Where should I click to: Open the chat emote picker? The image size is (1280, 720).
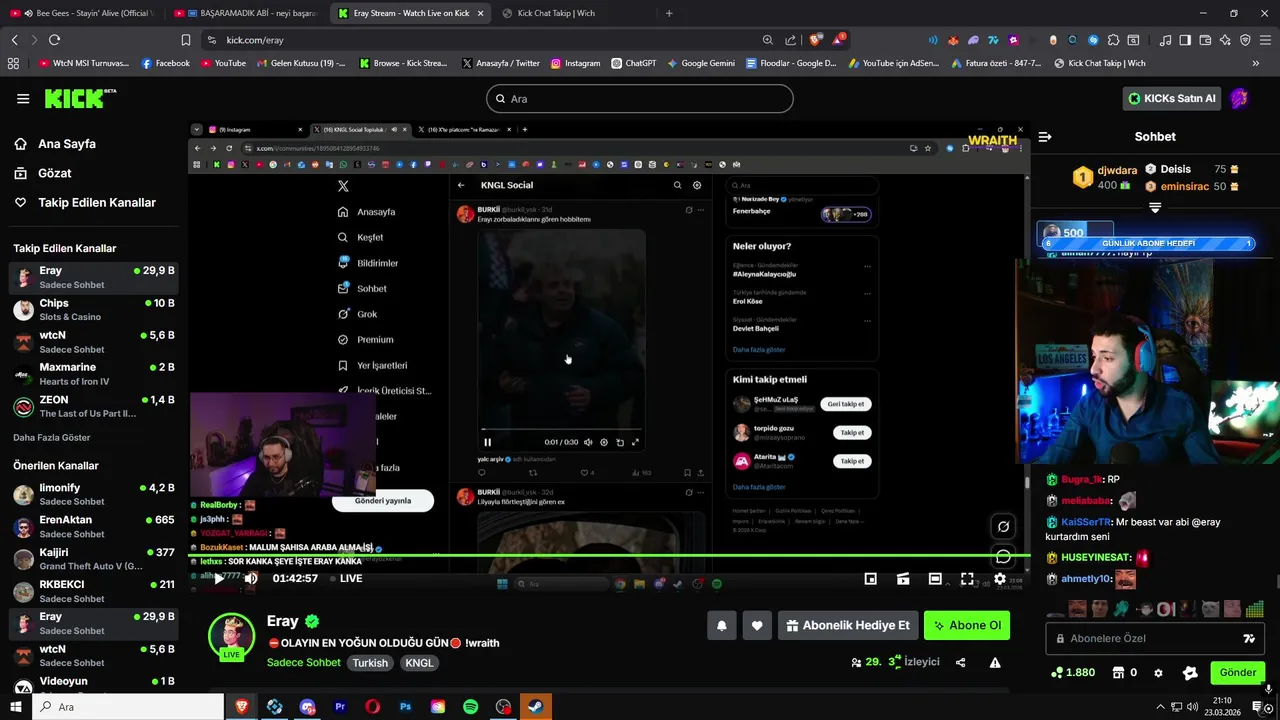1249,638
